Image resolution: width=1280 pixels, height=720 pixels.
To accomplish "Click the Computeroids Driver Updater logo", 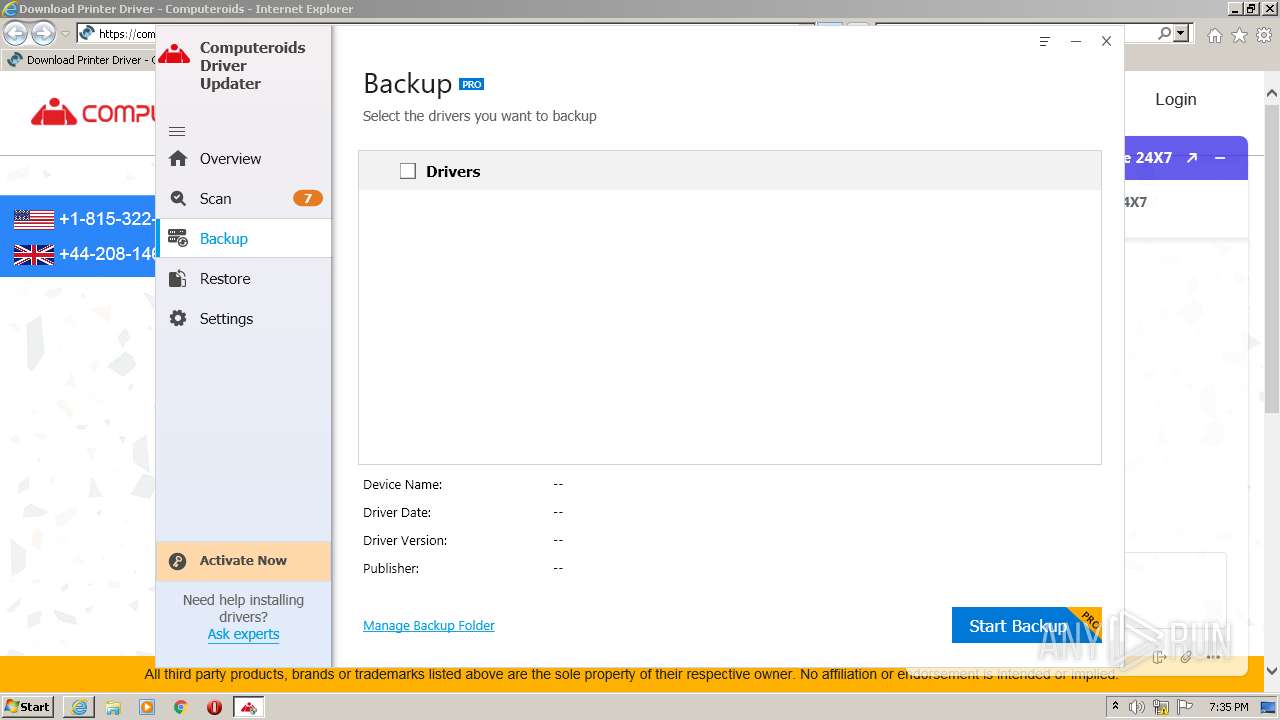I will click(174, 54).
